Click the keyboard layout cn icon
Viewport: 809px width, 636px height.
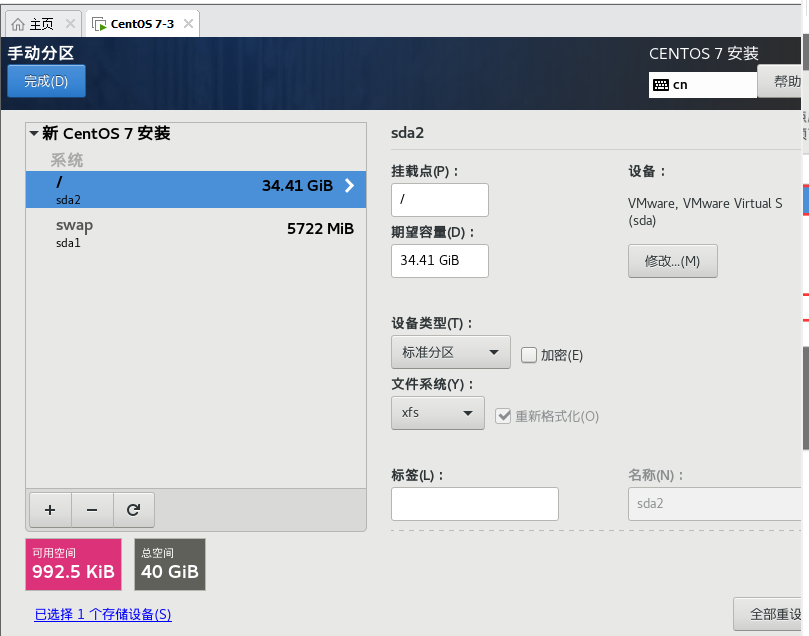coord(661,85)
